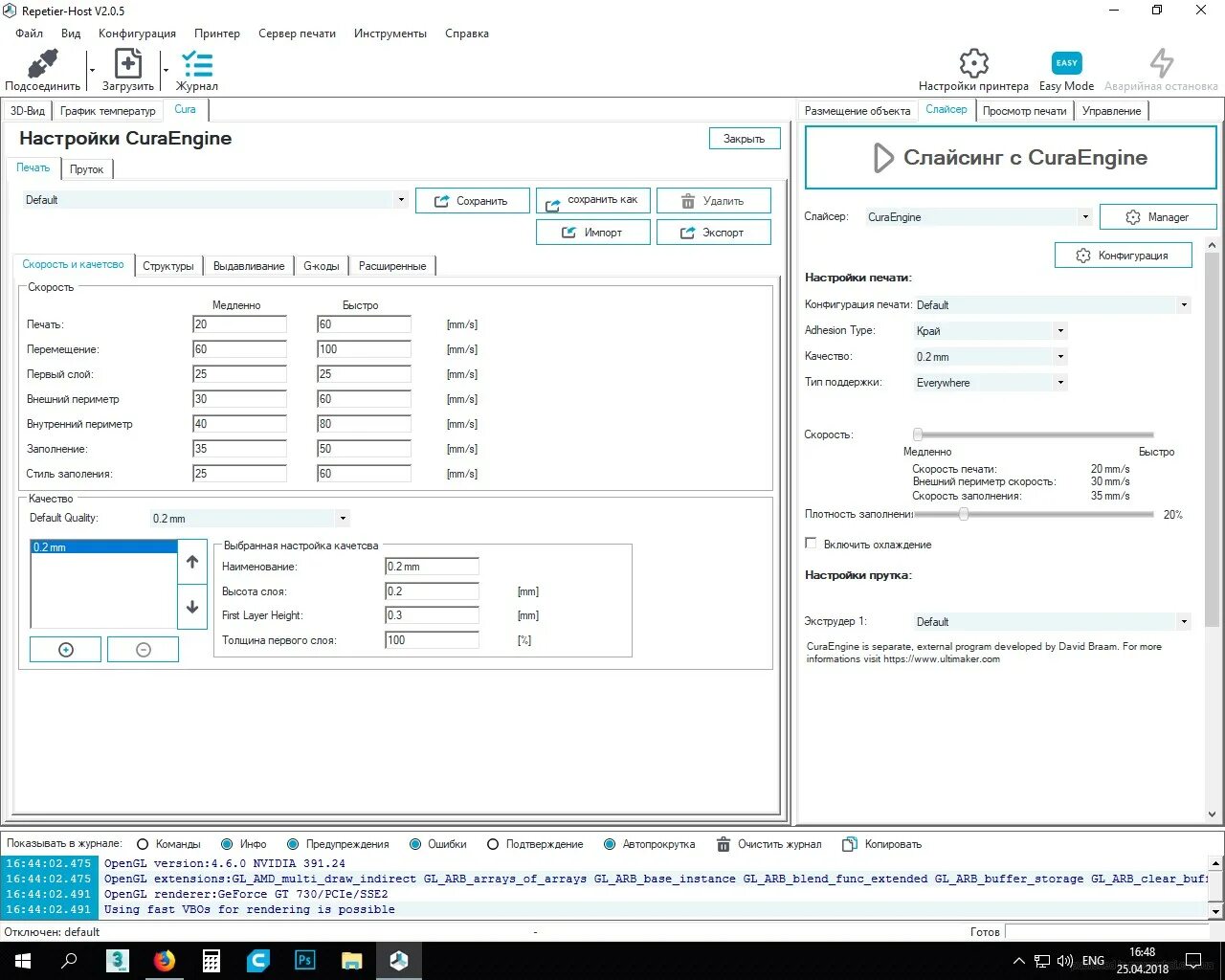Toggle the Ошибки log filter
Image resolution: width=1225 pixels, height=980 pixels.
pos(415,844)
